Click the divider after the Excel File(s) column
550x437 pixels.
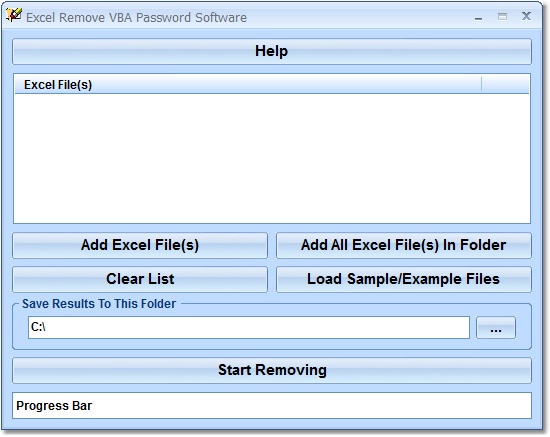point(482,85)
